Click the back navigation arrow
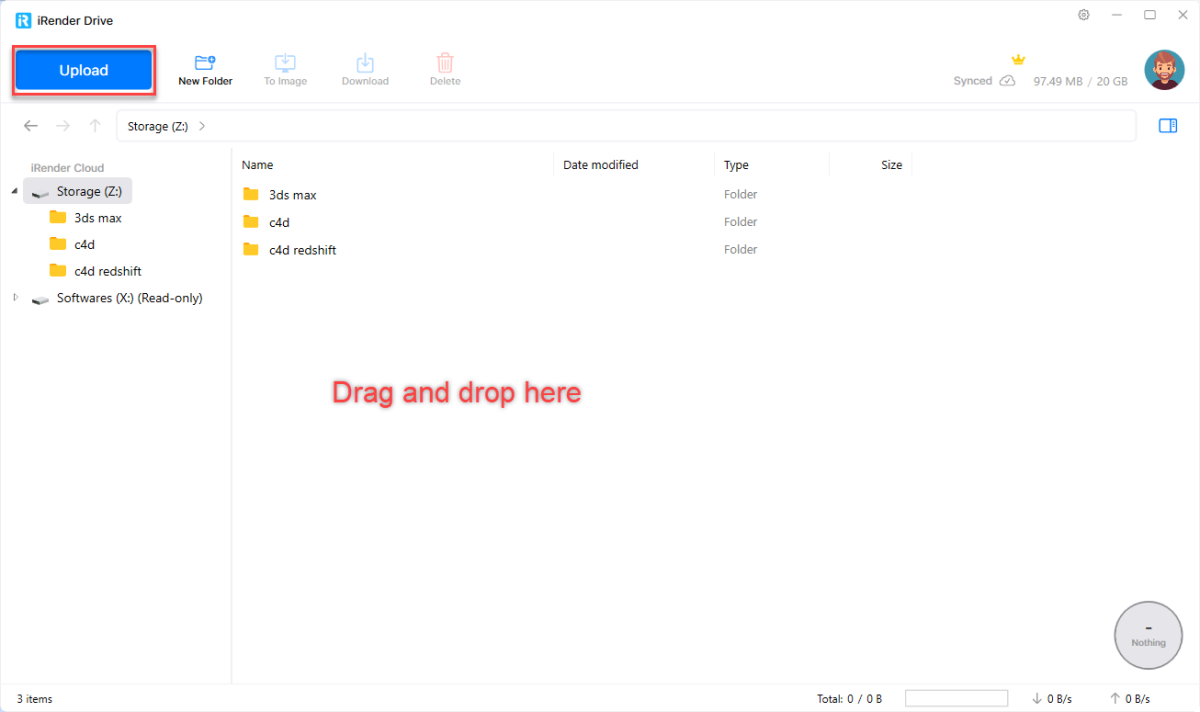Viewport: 1200px width, 712px height. (31, 126)
